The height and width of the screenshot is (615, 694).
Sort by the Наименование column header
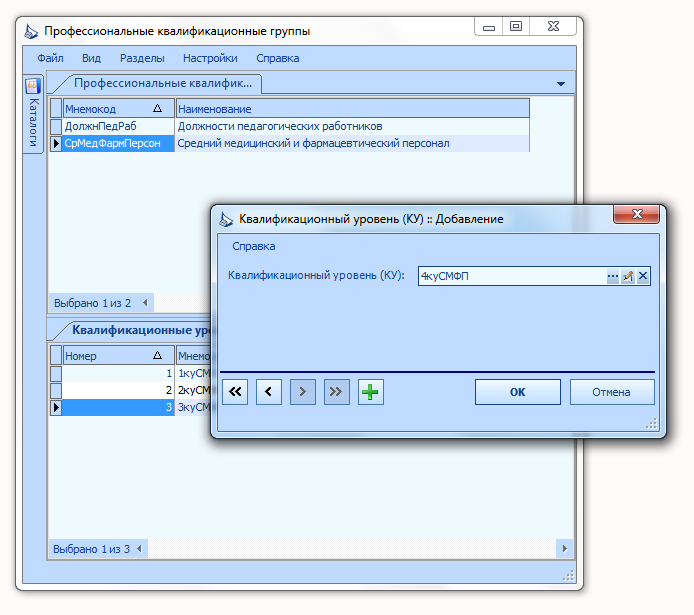coord(352,108)
